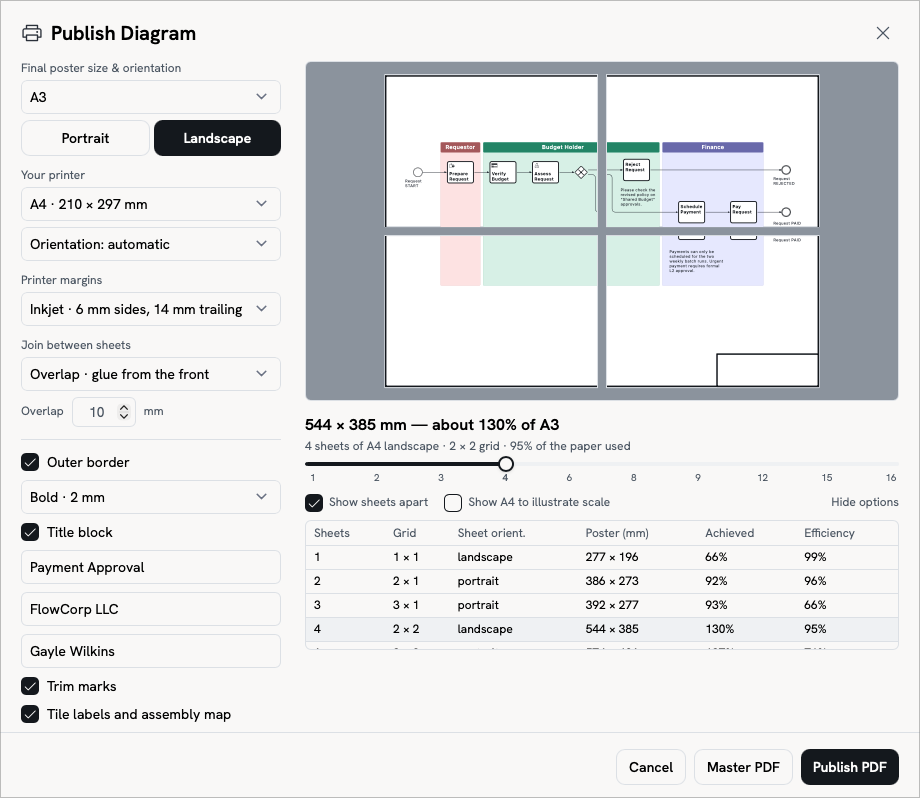
Task: Click the Payment Approval title field
Action: pyautogui.click(x=151, y=567)
